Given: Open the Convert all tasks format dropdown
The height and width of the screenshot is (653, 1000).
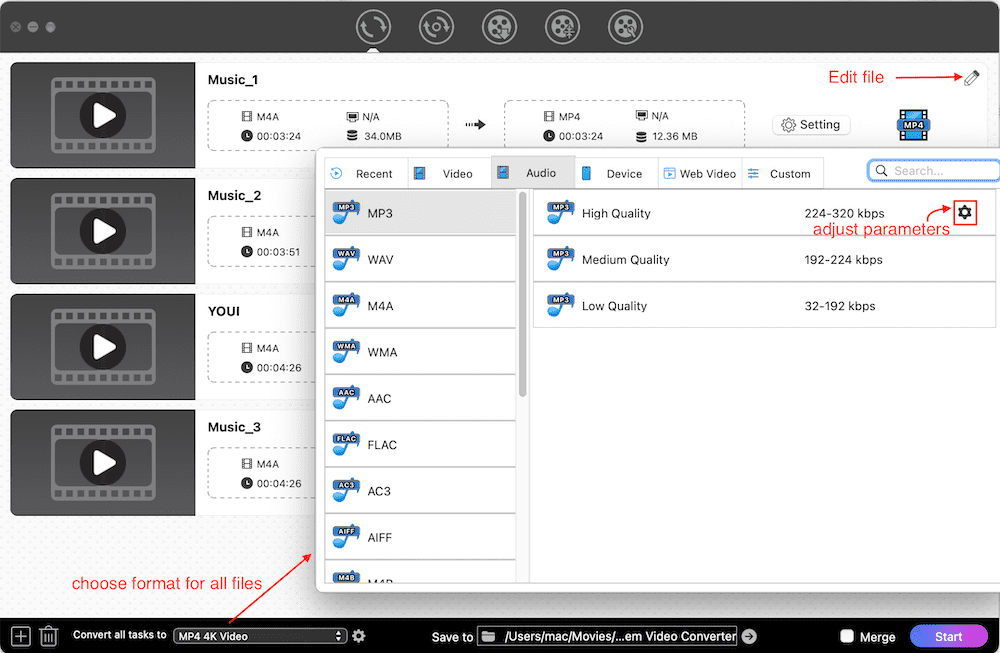Looking at the screenshot, I should (259, 636).
